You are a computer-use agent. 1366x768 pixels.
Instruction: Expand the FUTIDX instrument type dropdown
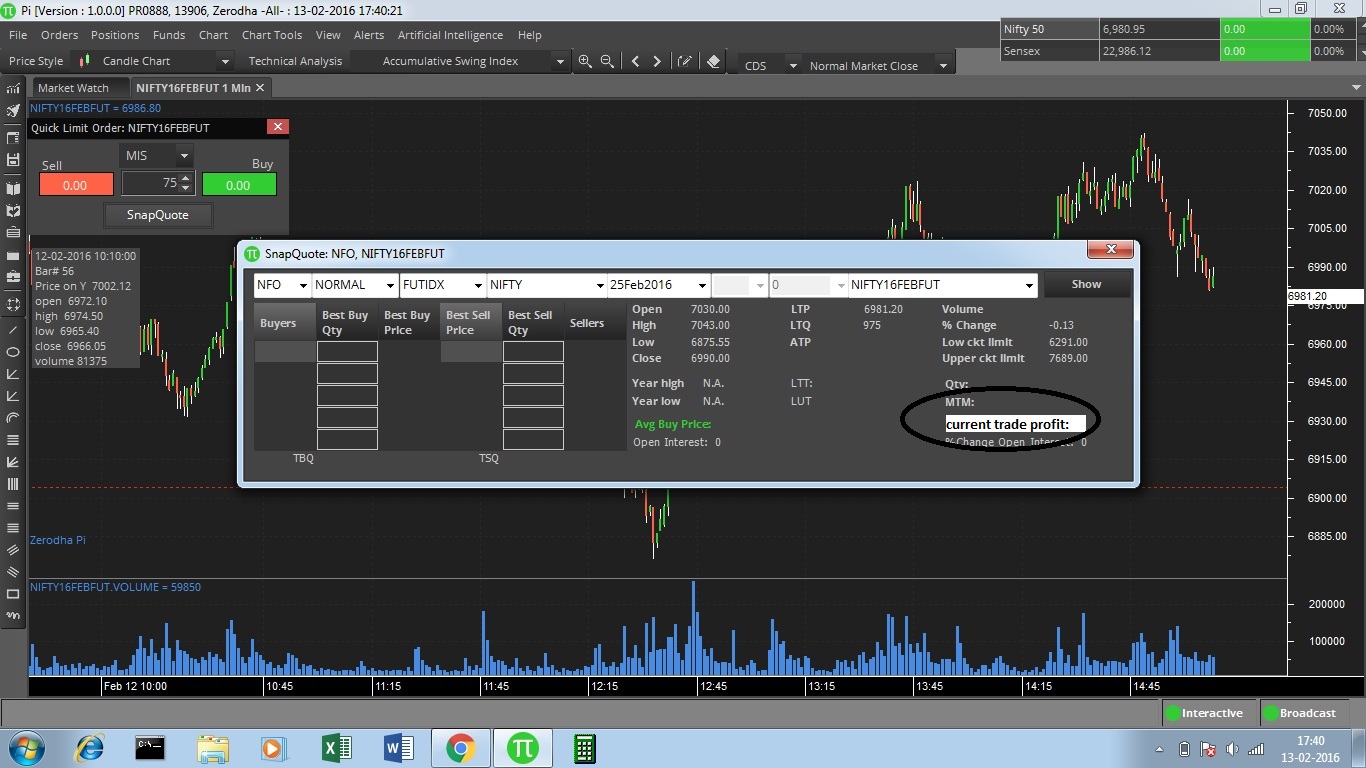(477, 285)
